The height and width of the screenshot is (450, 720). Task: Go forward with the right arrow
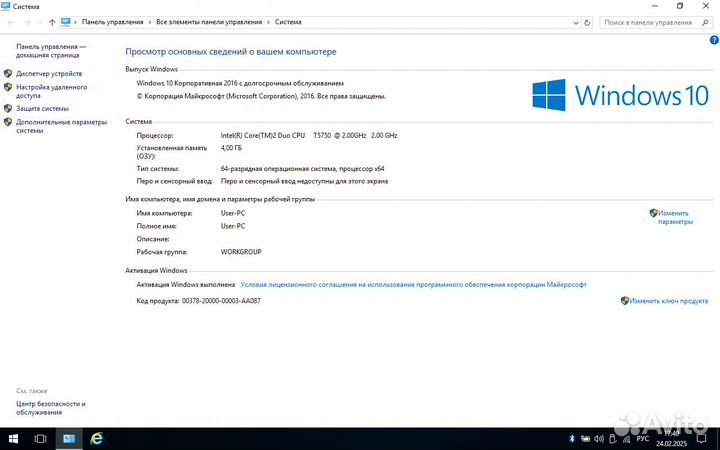click(x=28, y=22)
